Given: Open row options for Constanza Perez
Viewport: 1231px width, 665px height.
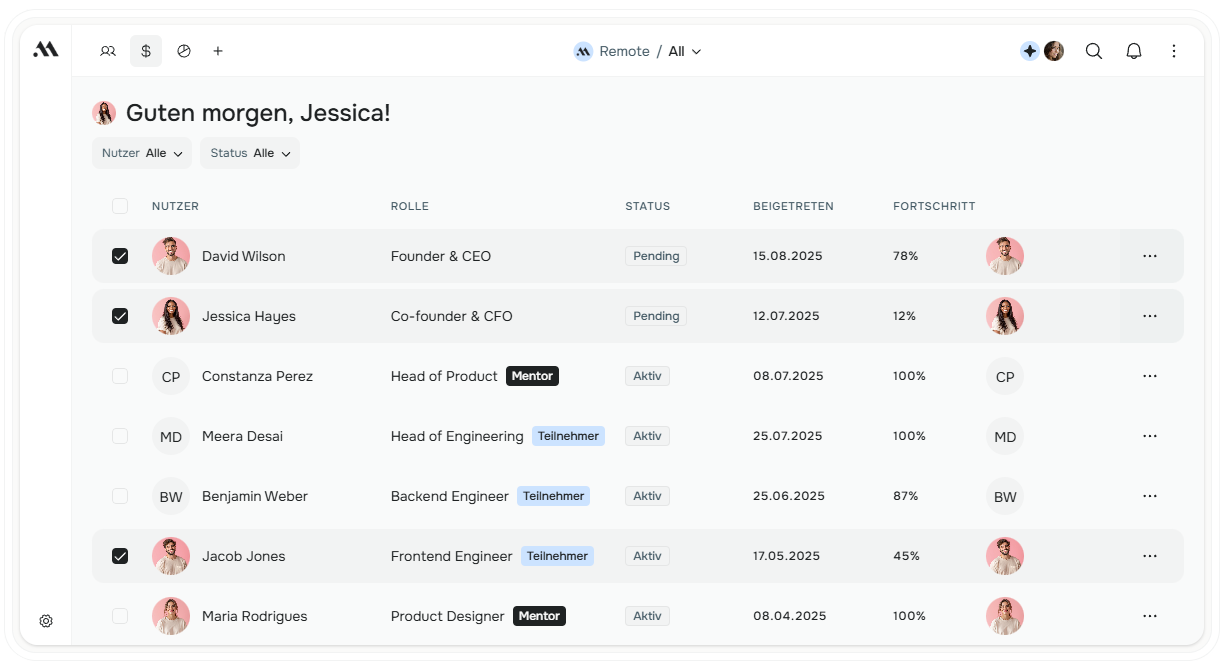Looking at the screenshot, I should click(1150, 376).
